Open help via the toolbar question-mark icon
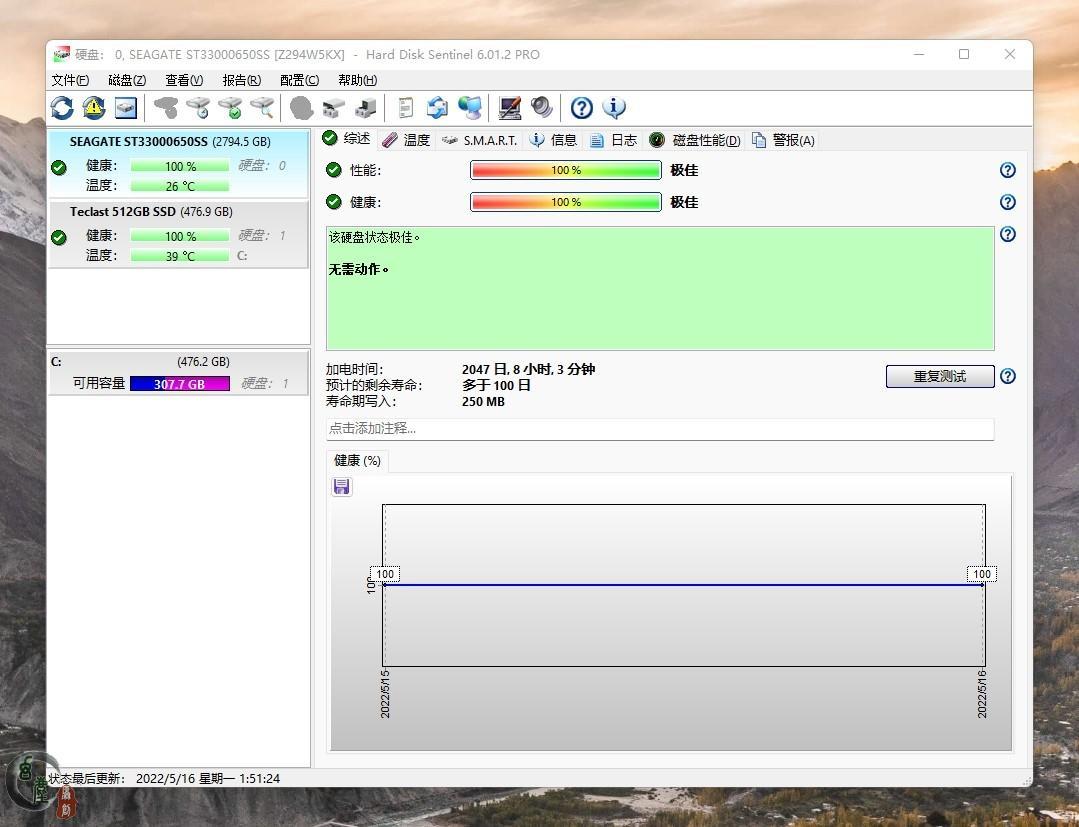The image size is (1079, 827). (581, 108)
